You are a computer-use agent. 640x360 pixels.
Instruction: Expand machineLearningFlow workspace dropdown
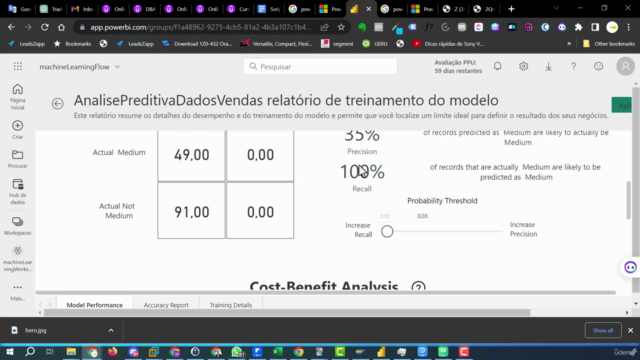[117, 67]
